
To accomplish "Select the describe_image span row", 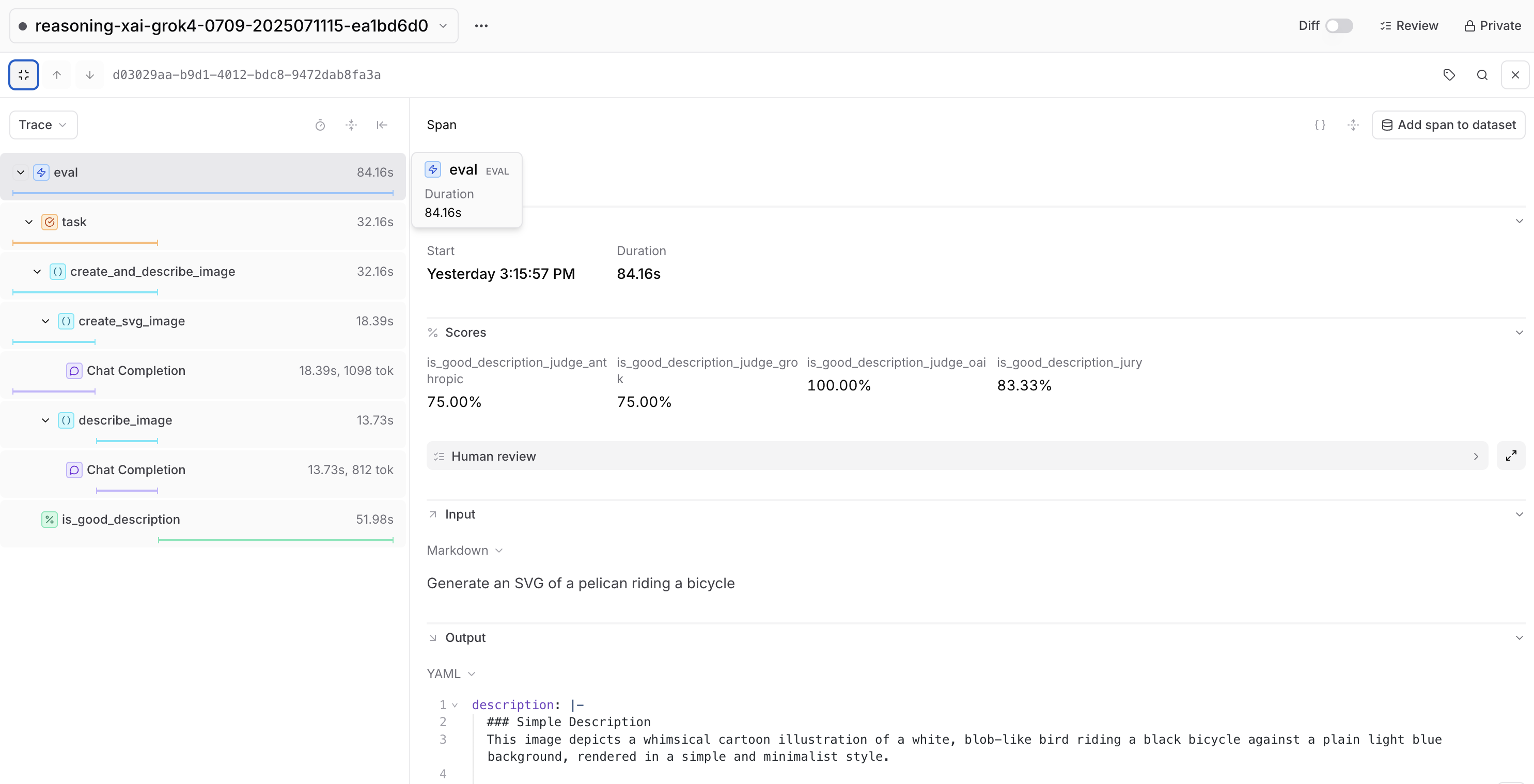I will pos(125,420).
